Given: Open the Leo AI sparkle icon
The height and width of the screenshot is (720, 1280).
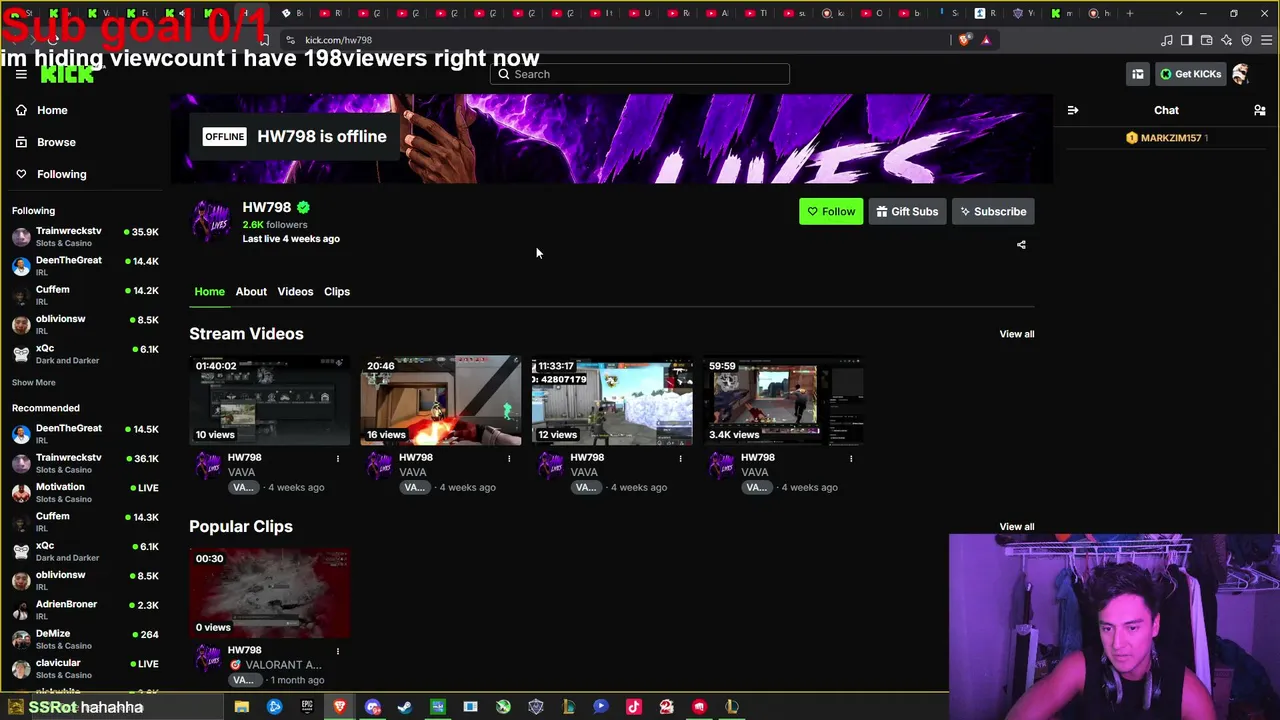Looking at the screenshot, I should point(1226,40).
